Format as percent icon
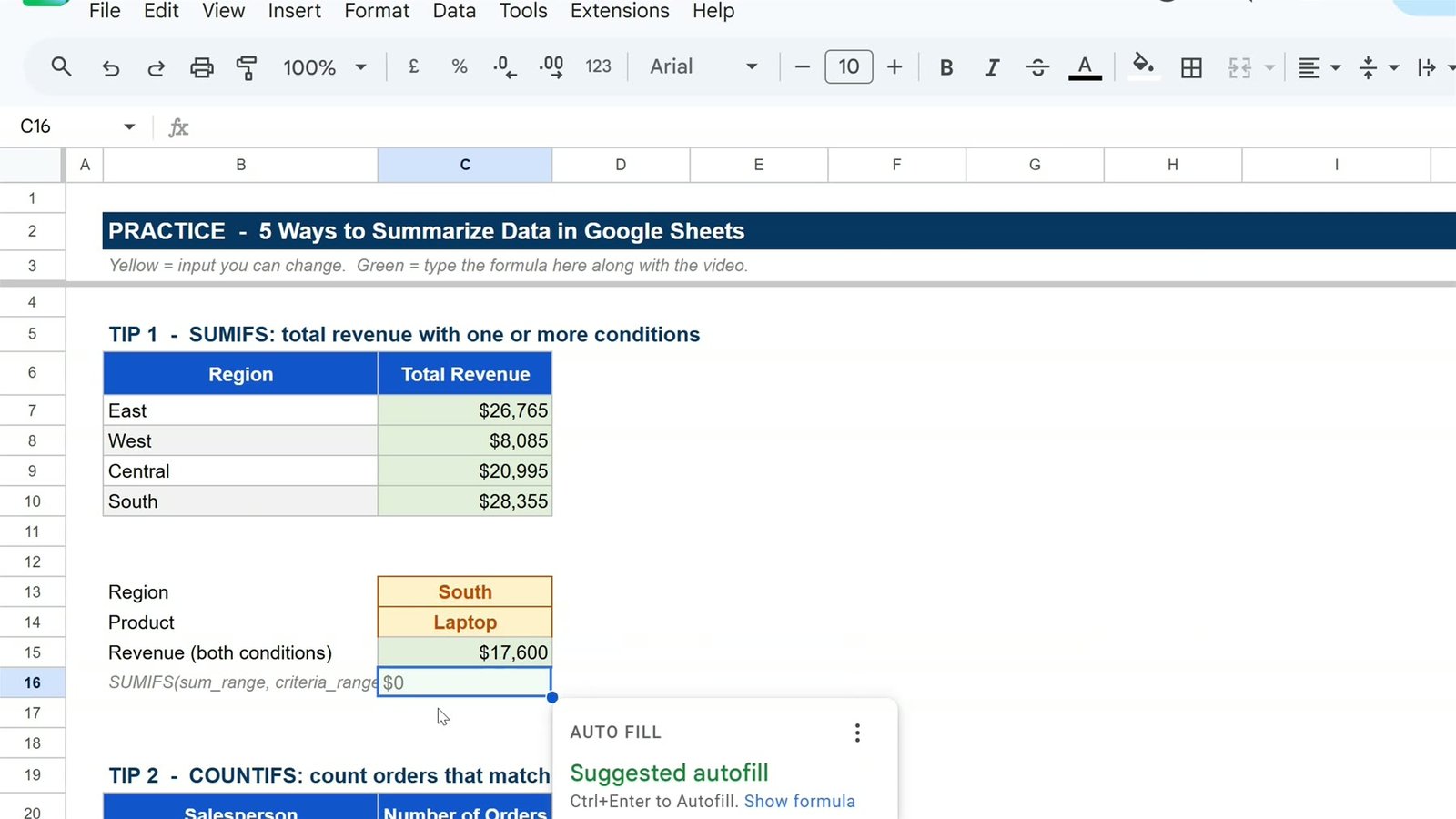1456x819 pixels. [460, 66]
